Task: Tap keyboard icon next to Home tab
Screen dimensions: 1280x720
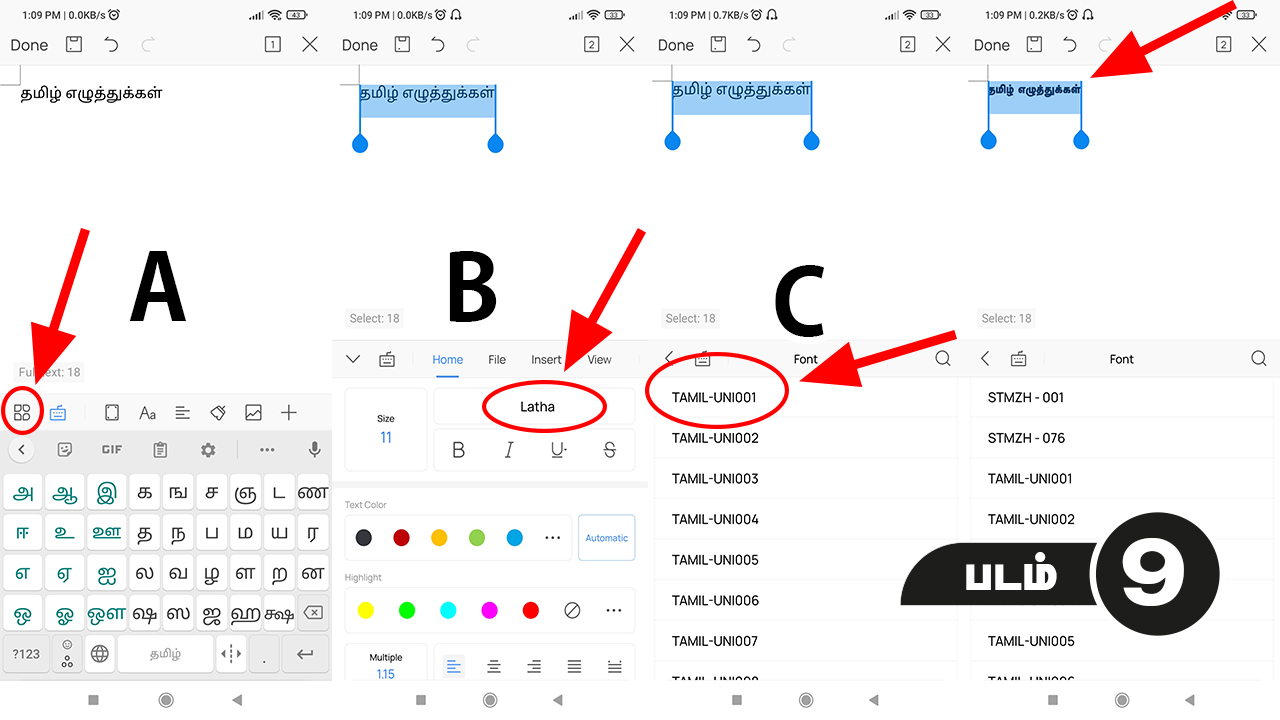Action: (387, 359)
